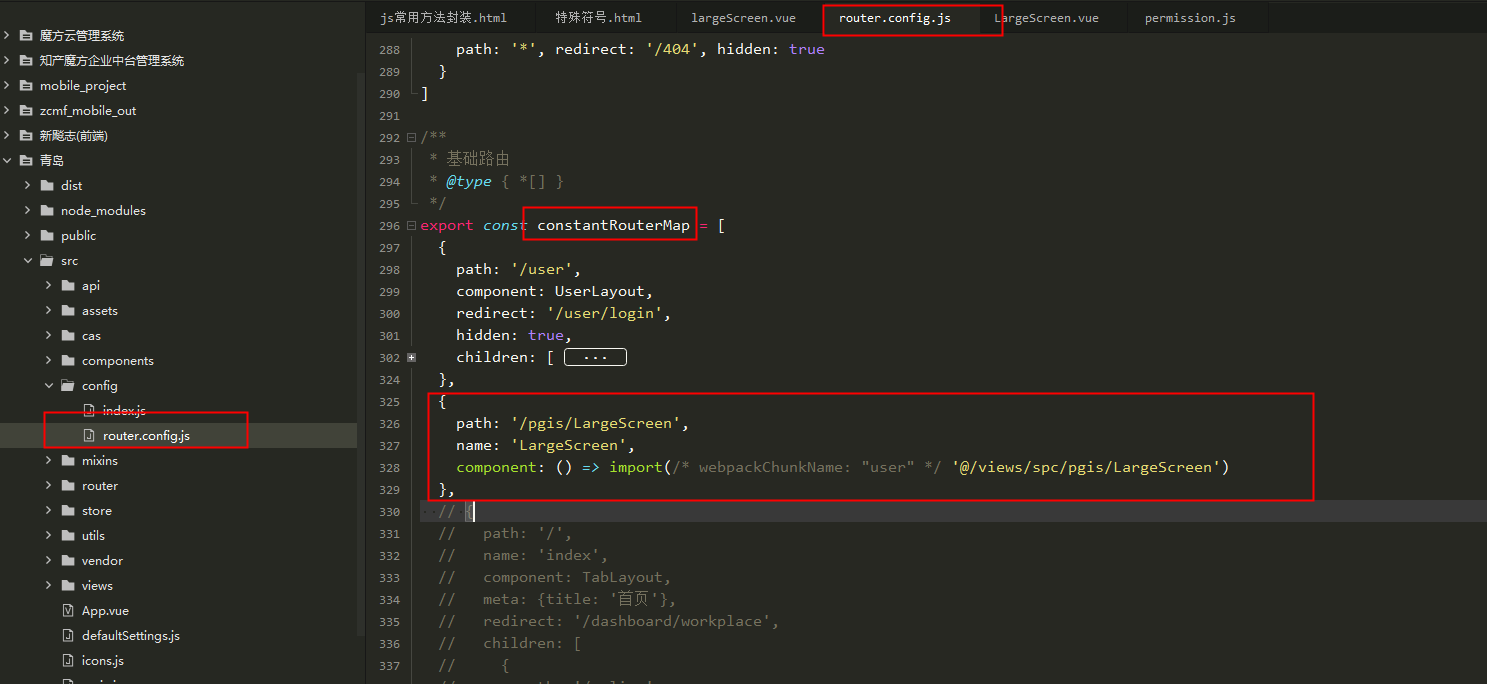Expand the router folder arrow
Image resolution: width=1487 pixels, height=684 pixels.
pos(49,485)
